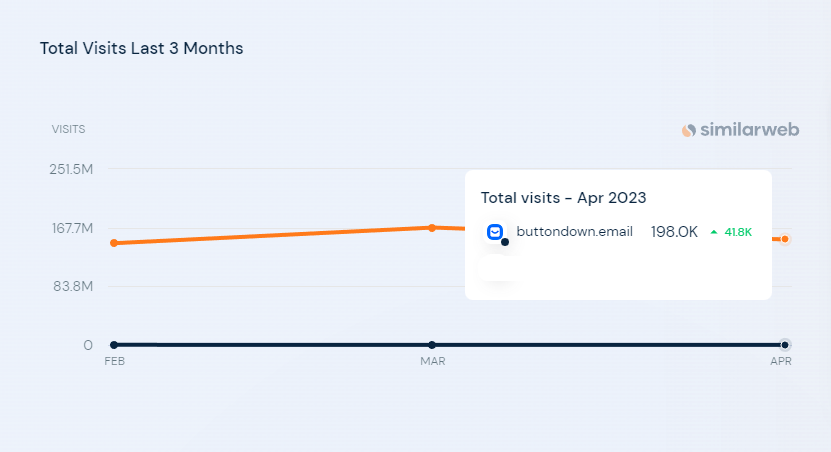Click the 83.8M y-axis label
Image resolution: width=831 pixels, height=452 pixels.
[x=73, y=287]
